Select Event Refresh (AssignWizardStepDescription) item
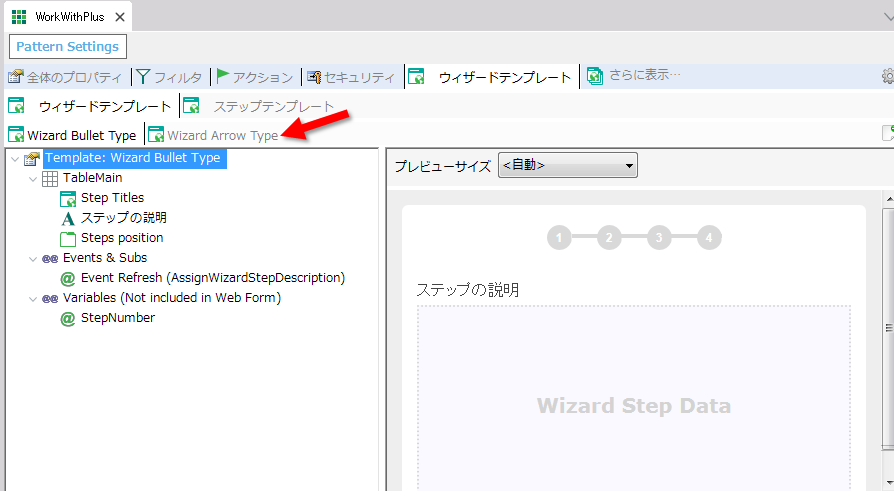Viewport: 894px width, 491px height. (x=213, y=278)
